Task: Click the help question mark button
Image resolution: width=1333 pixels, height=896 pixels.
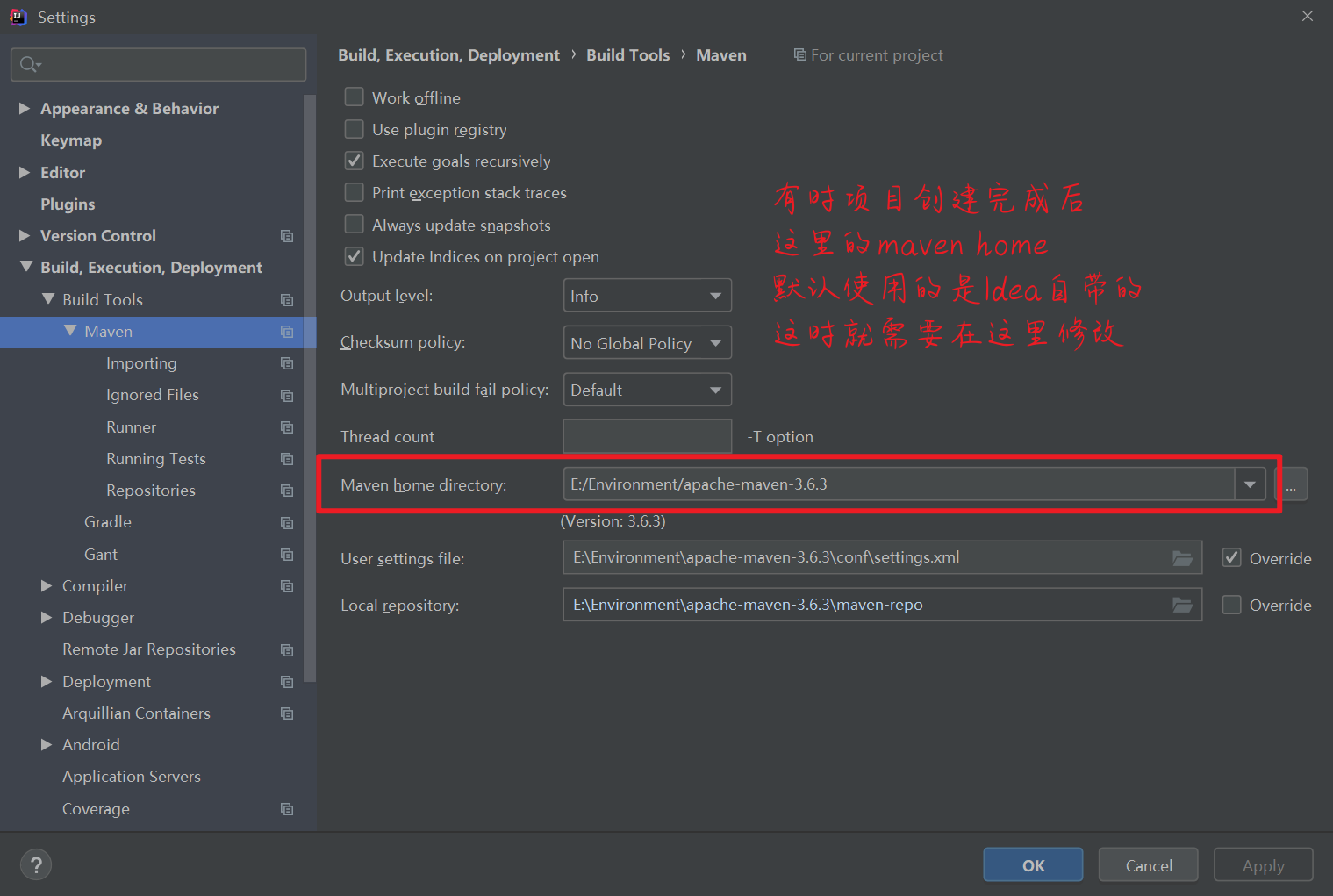Action: [36, 864]
